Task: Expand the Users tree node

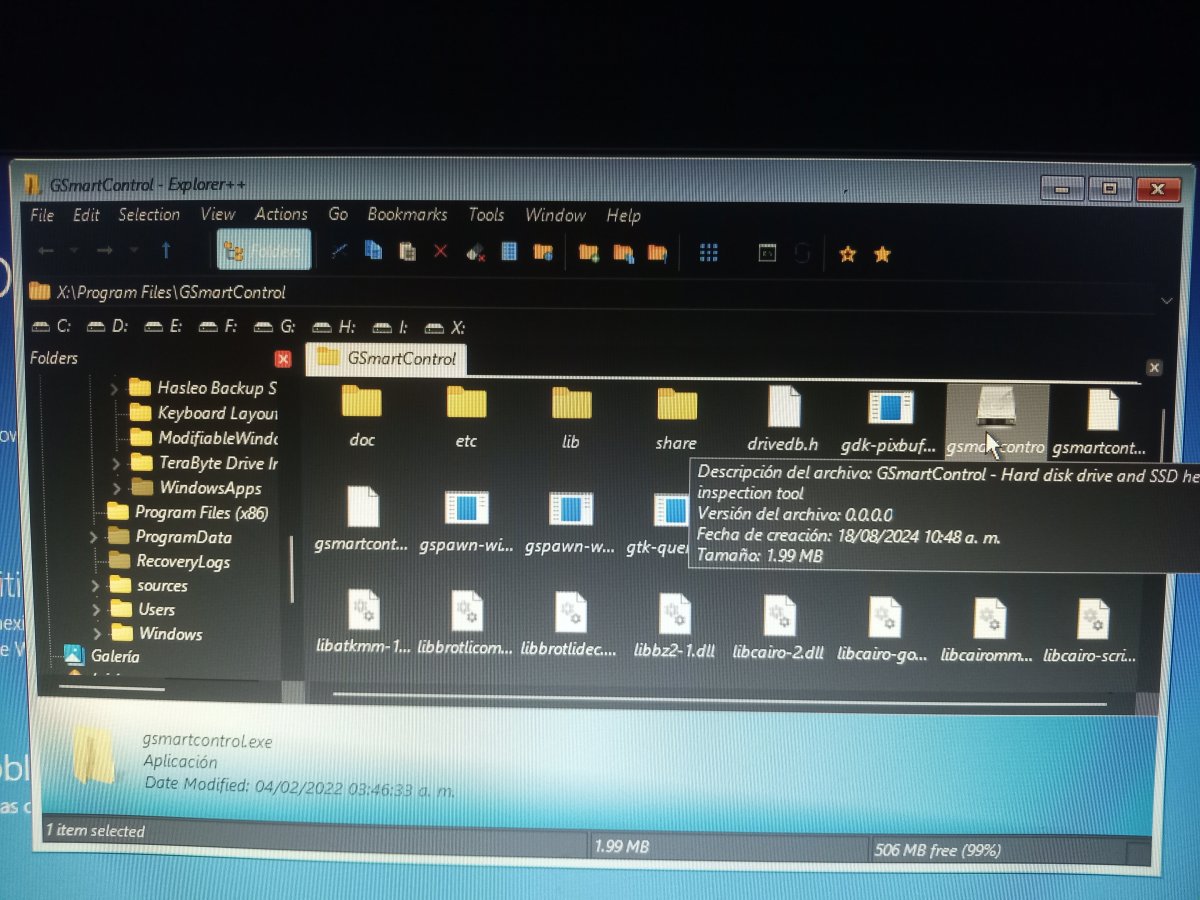Action: (96, 609)
